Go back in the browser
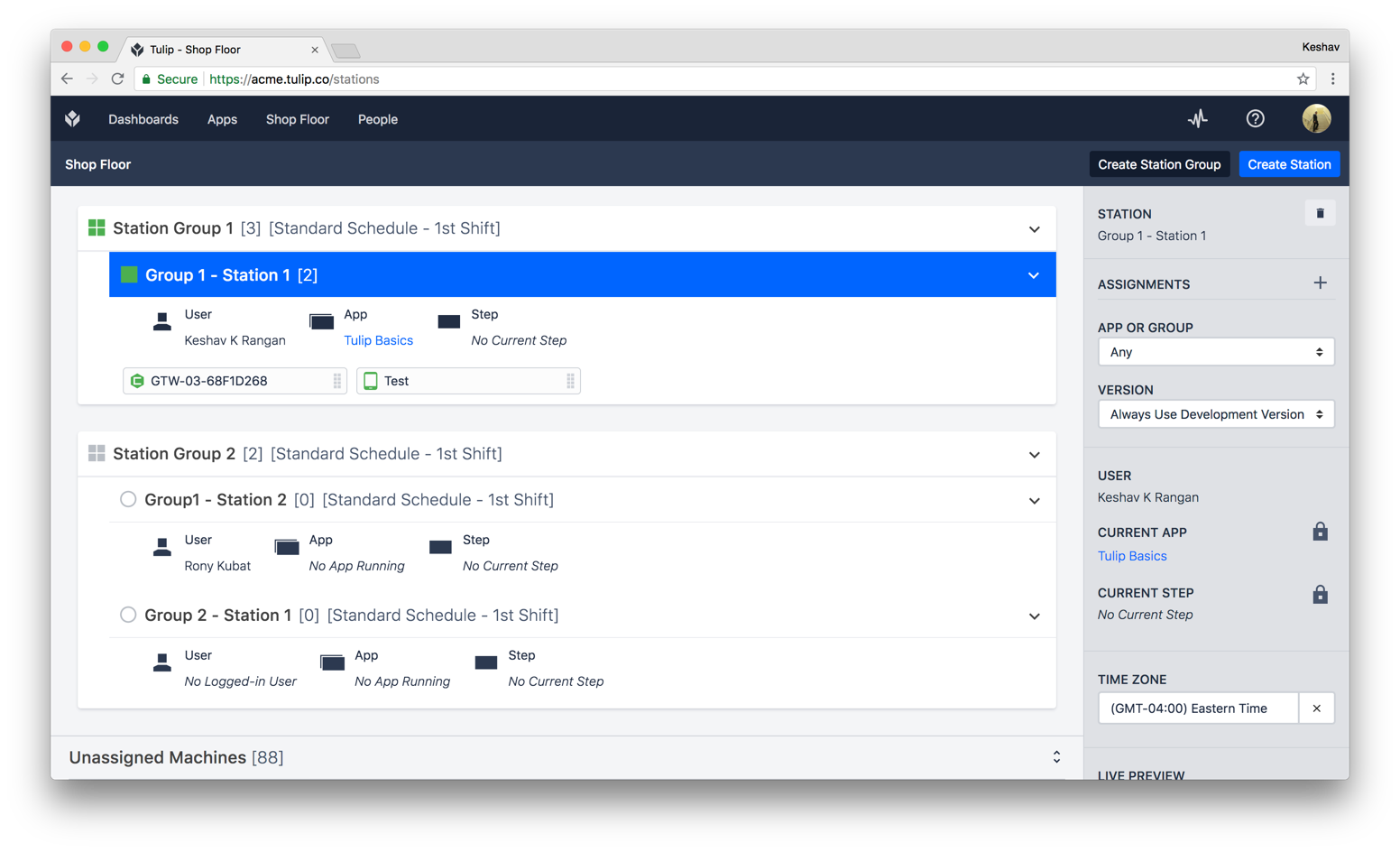Viewport: 1400px width, 852px height. tap(67, 79)
